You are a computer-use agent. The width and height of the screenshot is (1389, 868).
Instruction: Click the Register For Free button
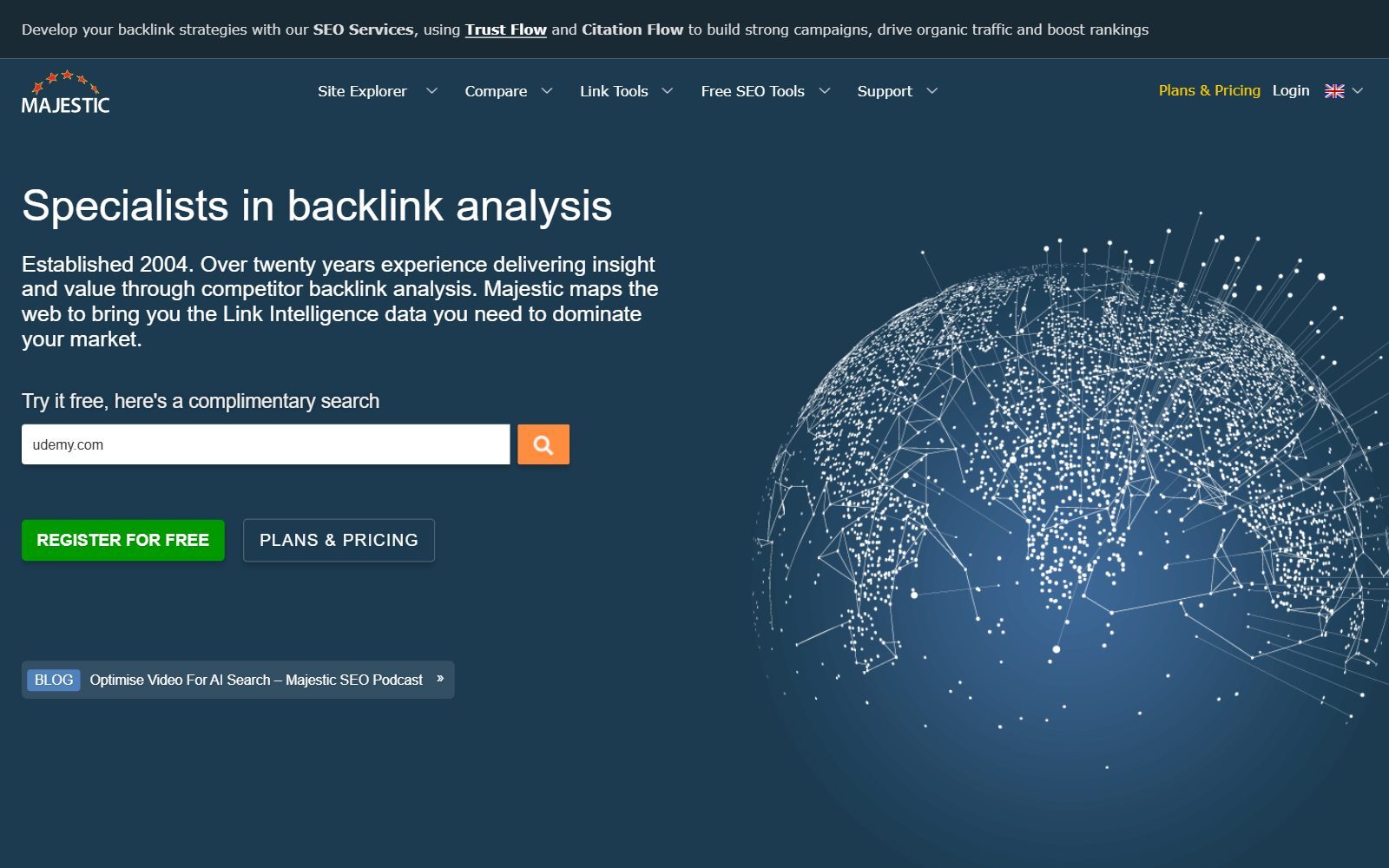[x=123, y=540]
